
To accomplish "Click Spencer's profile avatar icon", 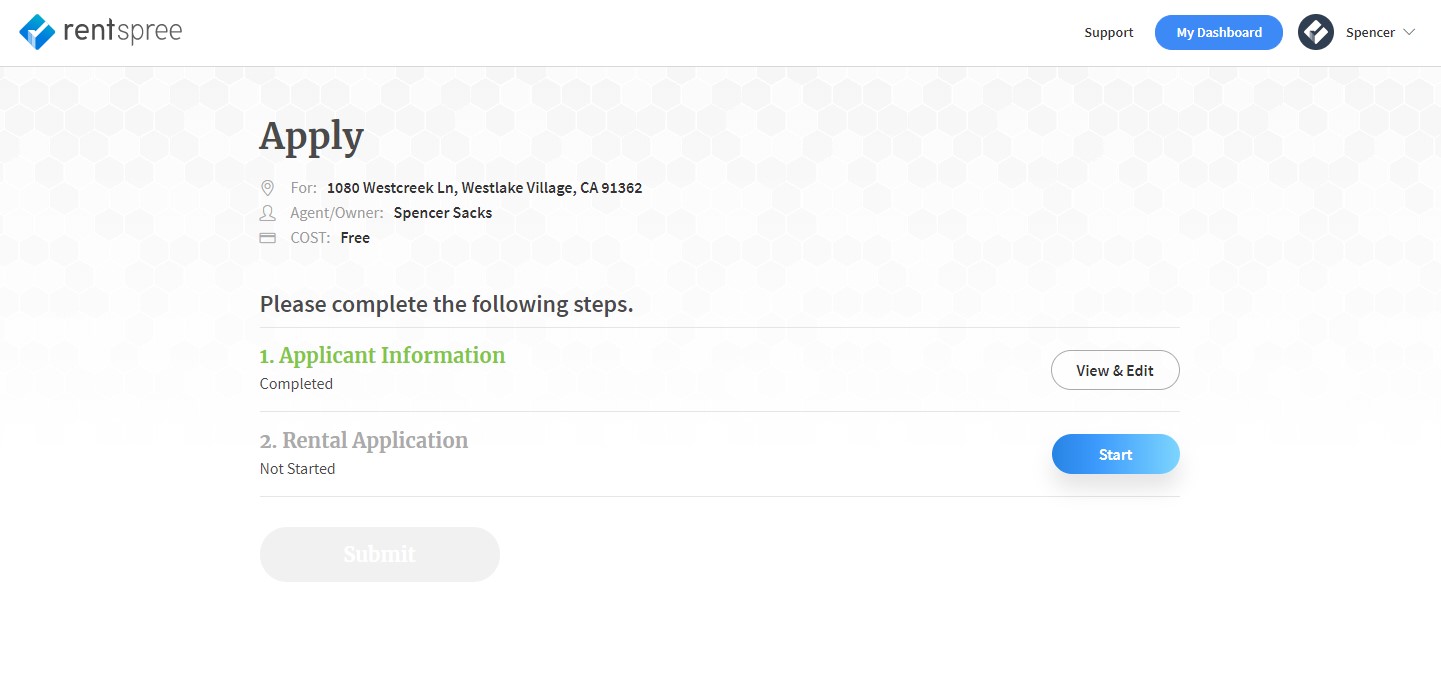I will (1316, 32).
